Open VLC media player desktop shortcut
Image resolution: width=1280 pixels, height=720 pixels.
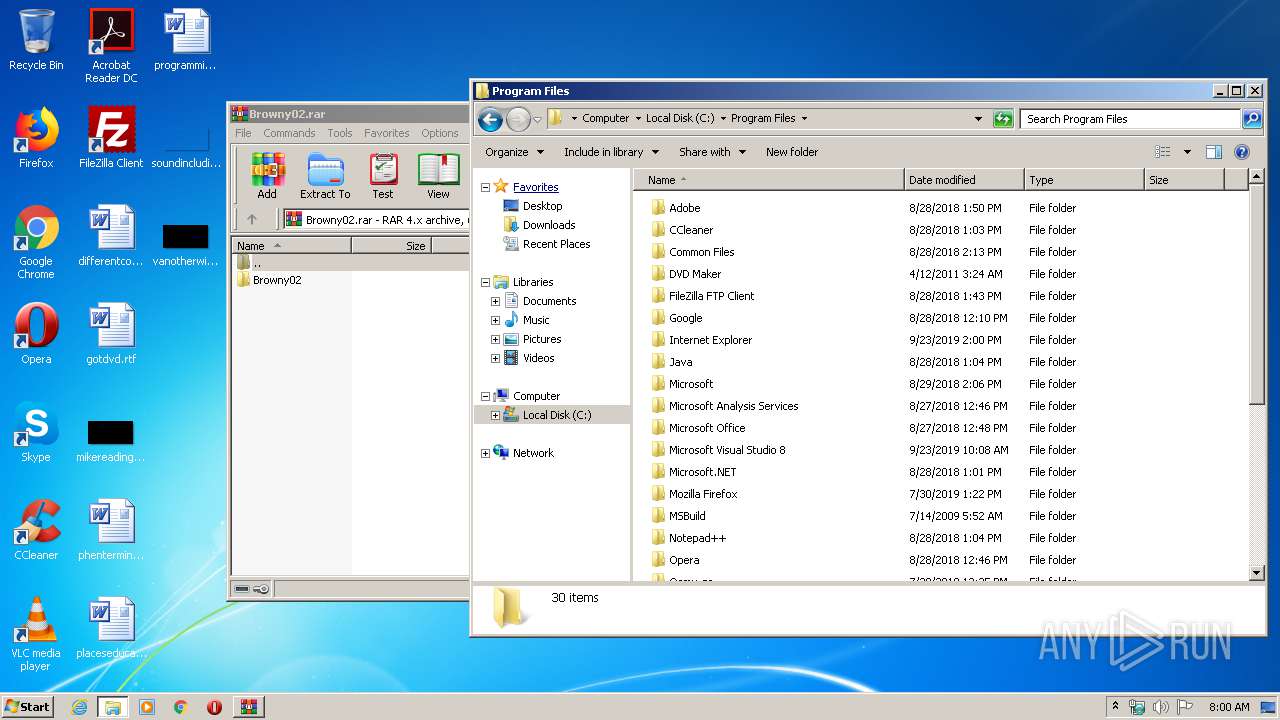pyautogui.click(x=36, y=634)
